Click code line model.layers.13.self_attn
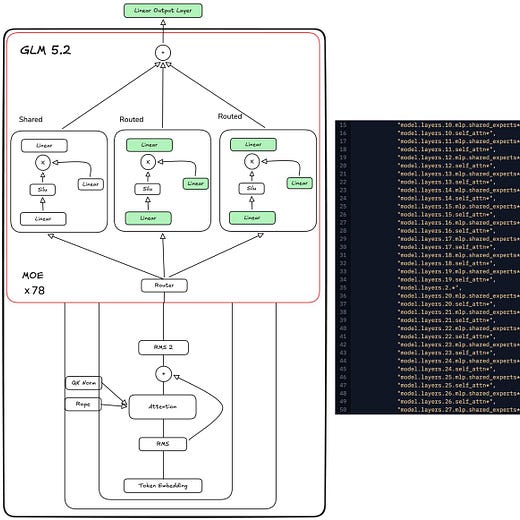 point(446,182)
